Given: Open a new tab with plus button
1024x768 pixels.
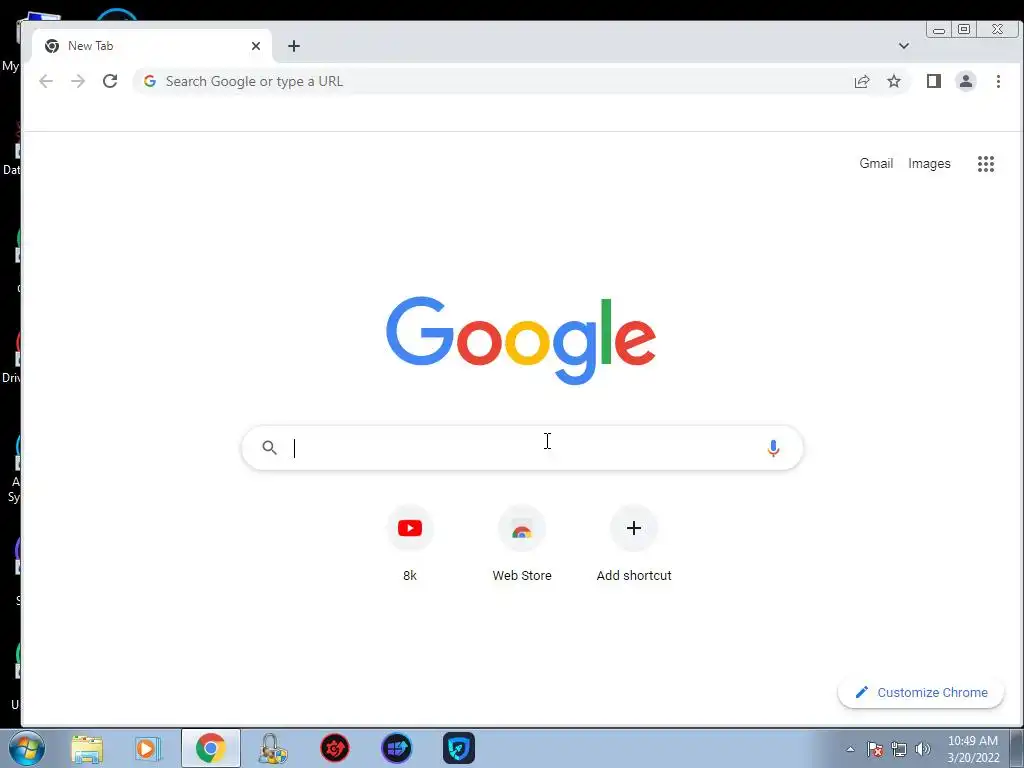Looking at the screenshot, I should click(x=294, y=46).
